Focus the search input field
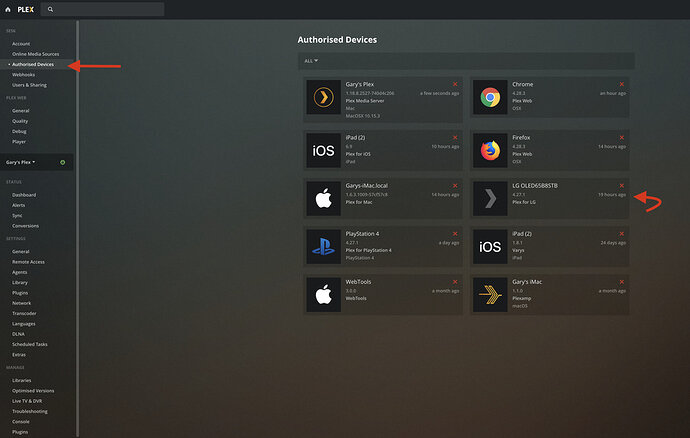690x438 pixels. [x=103, y=9]
